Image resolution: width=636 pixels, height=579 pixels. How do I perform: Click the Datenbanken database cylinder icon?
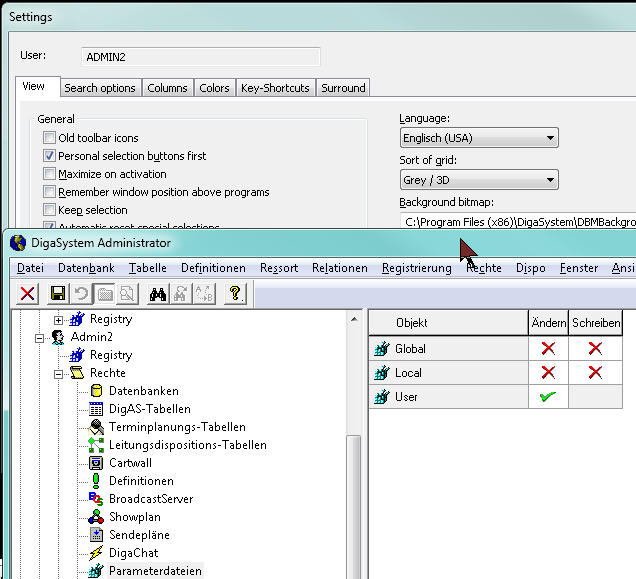[96, 391]
